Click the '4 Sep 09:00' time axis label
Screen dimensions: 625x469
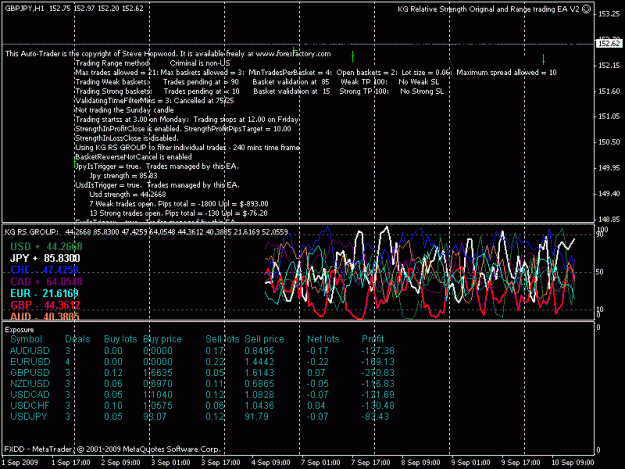click(271, 463)
